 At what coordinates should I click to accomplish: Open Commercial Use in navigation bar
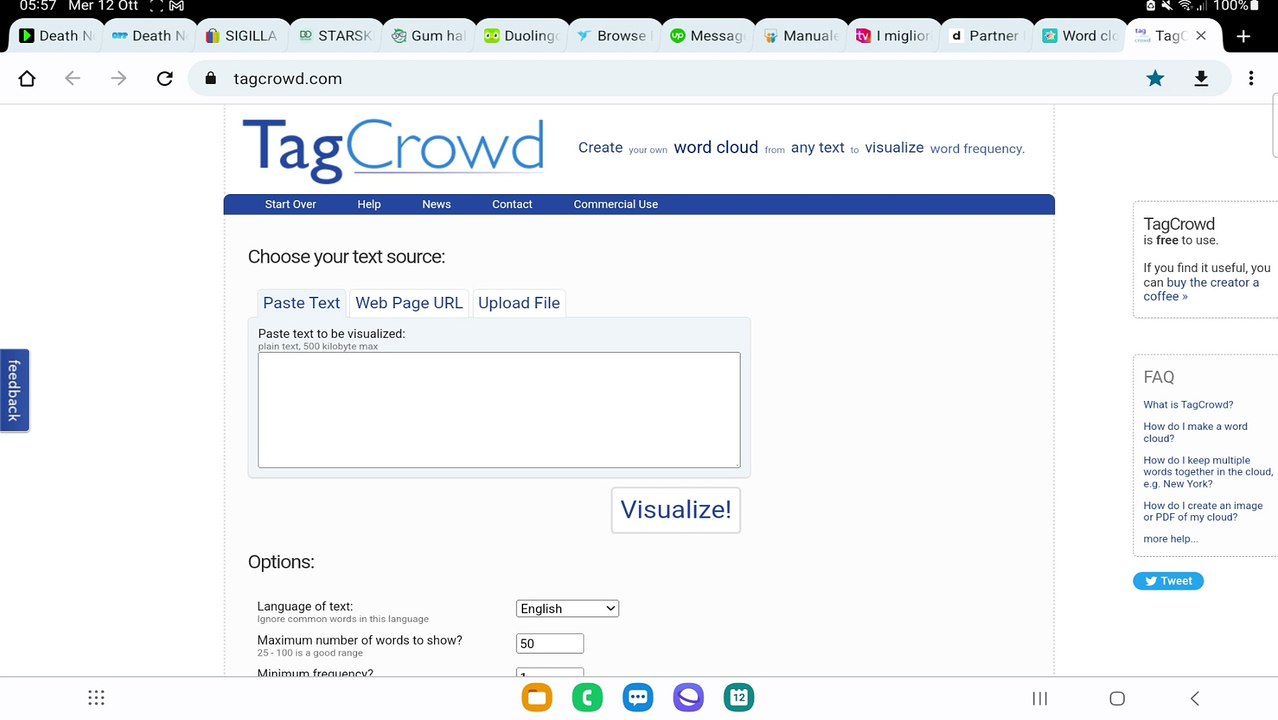[x=615, y=204]
